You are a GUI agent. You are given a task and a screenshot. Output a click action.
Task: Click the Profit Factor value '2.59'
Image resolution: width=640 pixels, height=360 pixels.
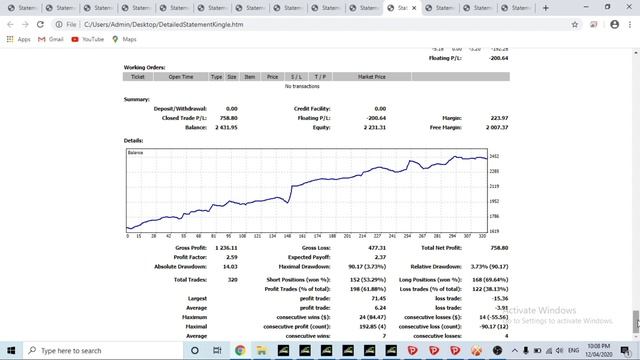pyautogui.click(x=232, y=257)
